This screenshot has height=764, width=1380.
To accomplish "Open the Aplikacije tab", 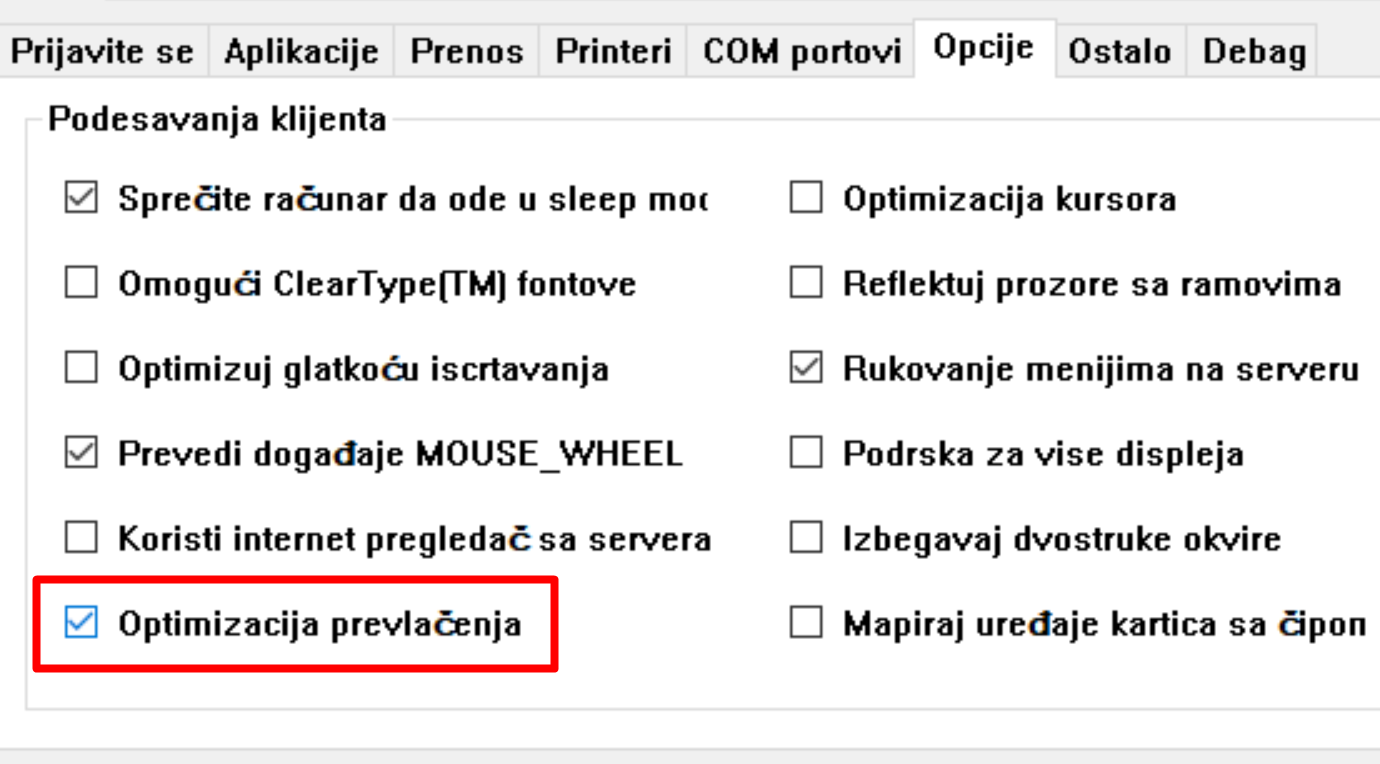I will pyautogui.click(x=301, y=51).
